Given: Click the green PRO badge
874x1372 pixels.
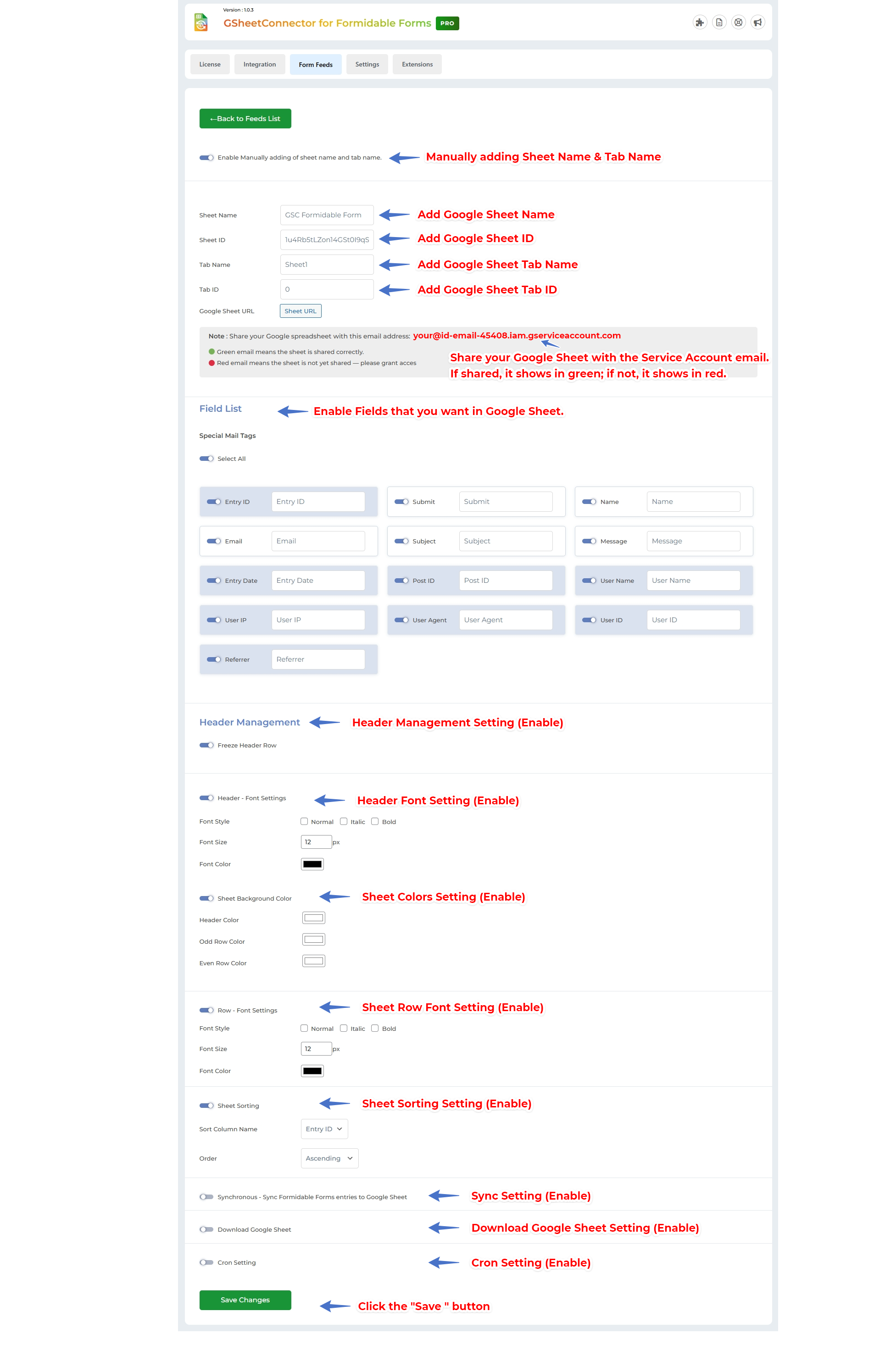Looking at the screenshot, I should (x=447, y=23).
